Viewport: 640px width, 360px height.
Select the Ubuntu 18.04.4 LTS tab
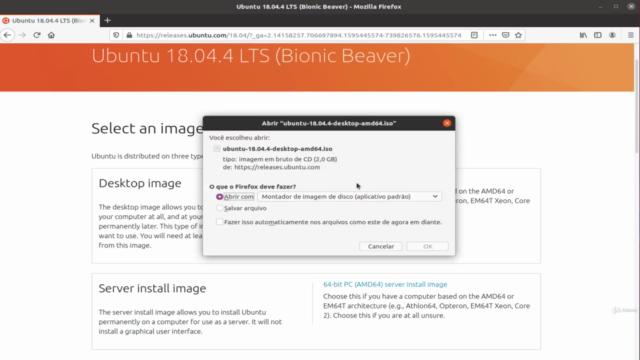(x=49, y=20)
